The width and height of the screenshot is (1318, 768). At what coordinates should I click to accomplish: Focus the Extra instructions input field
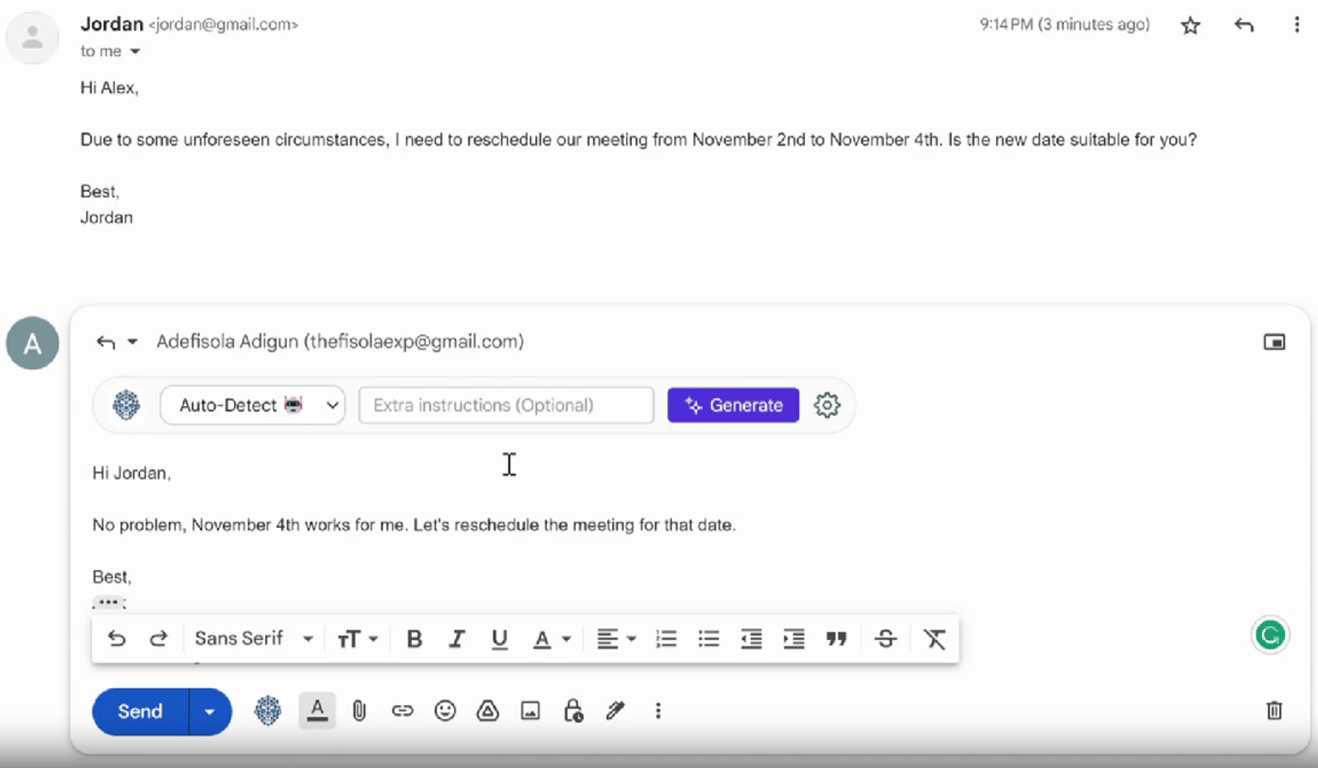pyautogui.click(x=506, y=405)
